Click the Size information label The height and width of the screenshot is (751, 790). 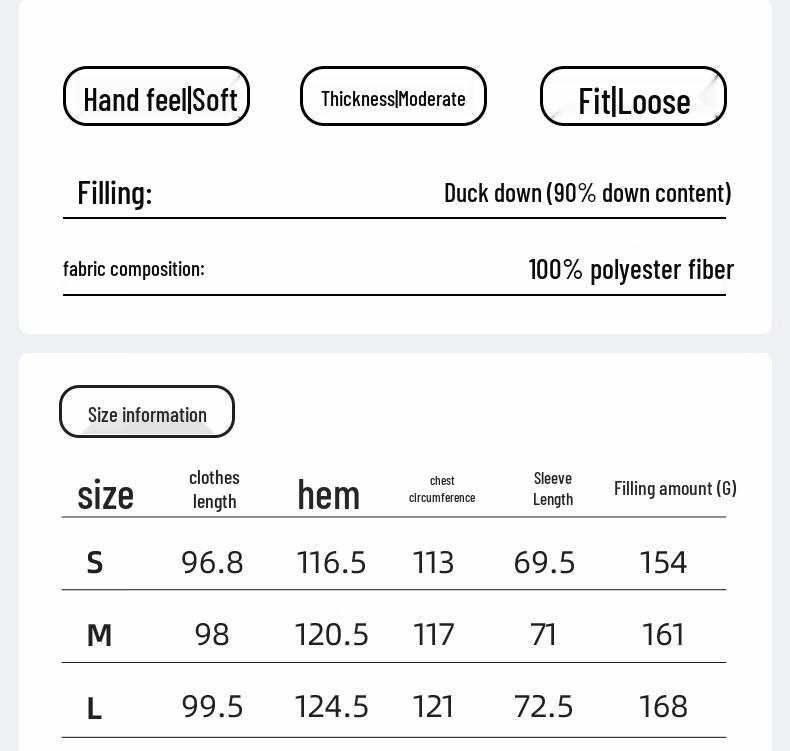point(147,413)
